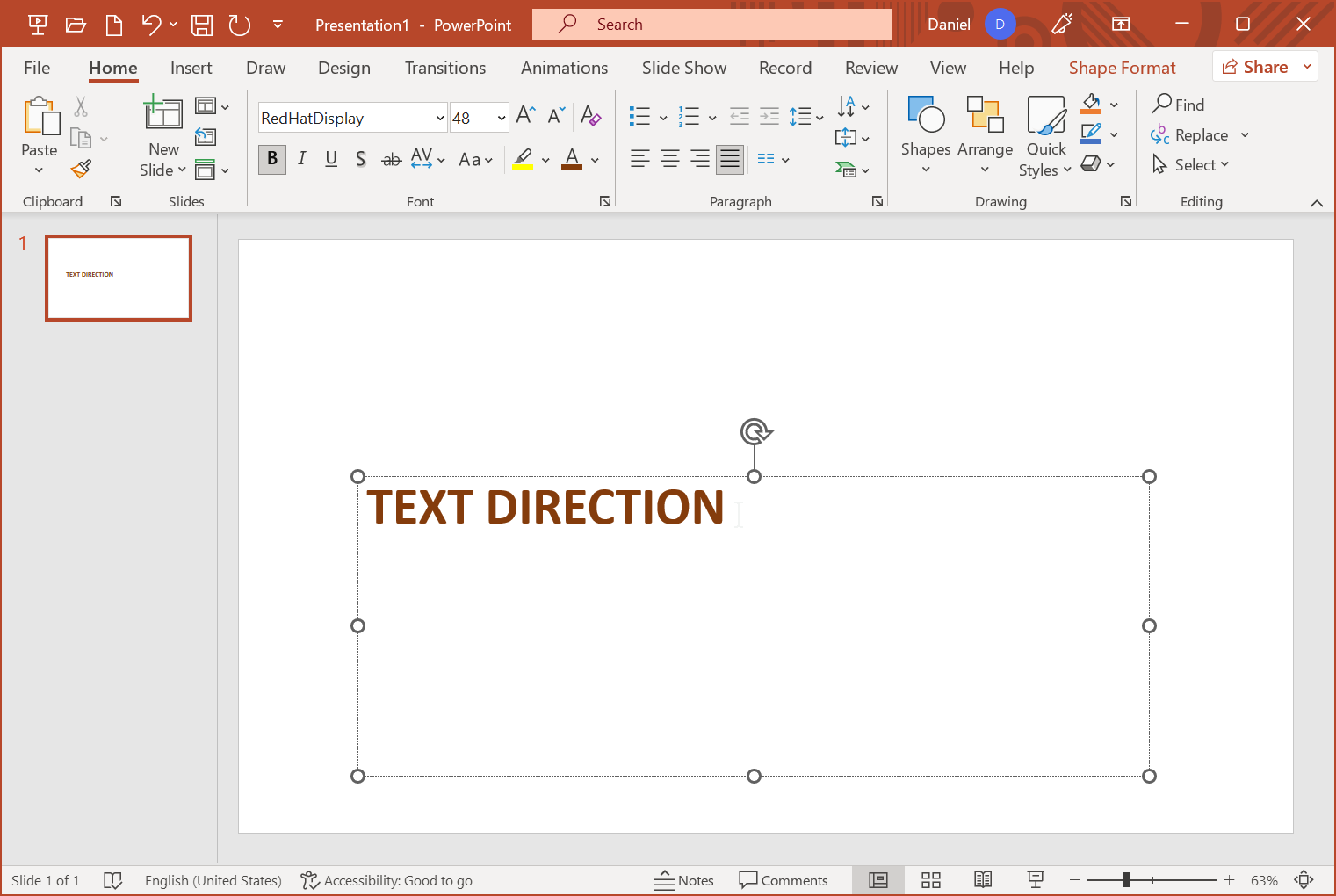This screenshot has height=896, width=1336.
Task: Select the slide 1 thumbnail
Action: [x=118, y=278]
